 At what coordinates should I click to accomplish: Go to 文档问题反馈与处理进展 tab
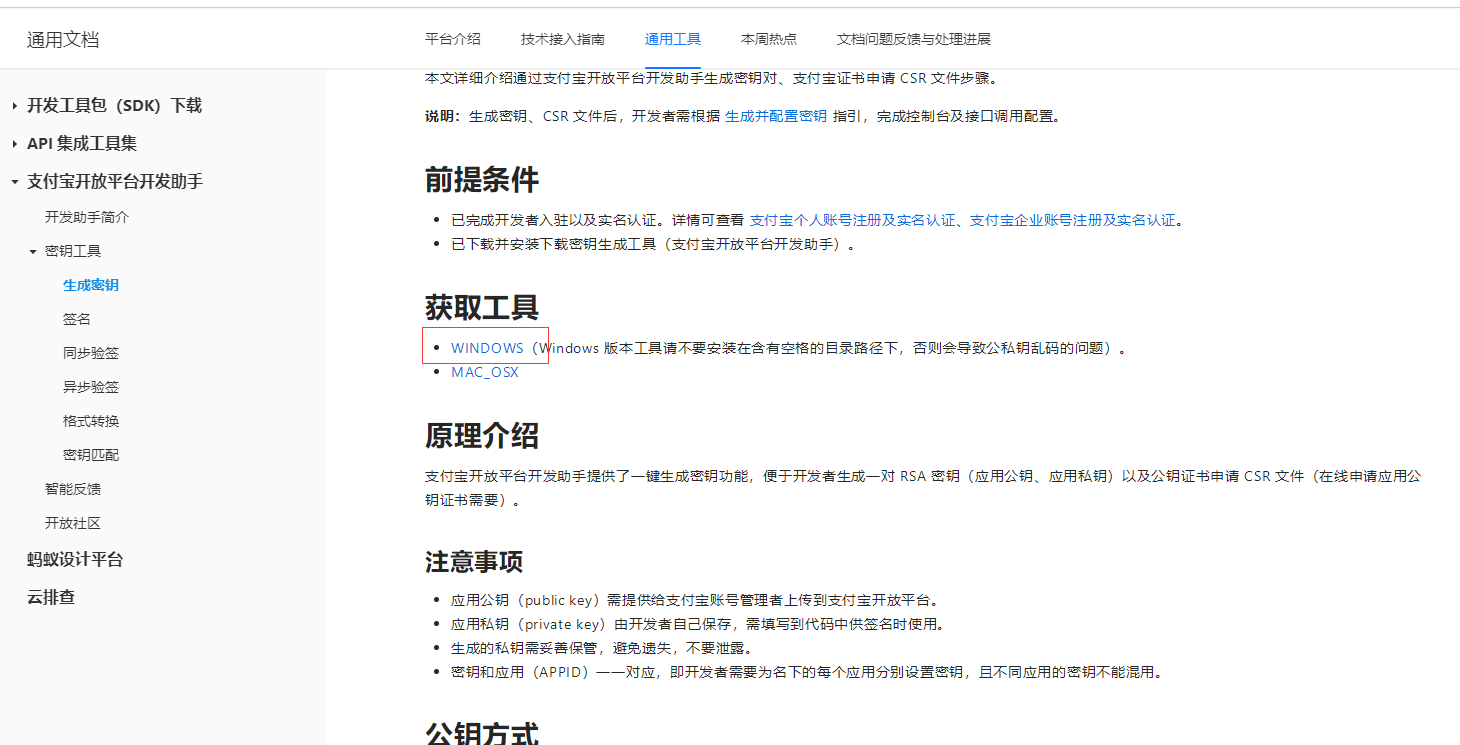click(x=914, y=39)
